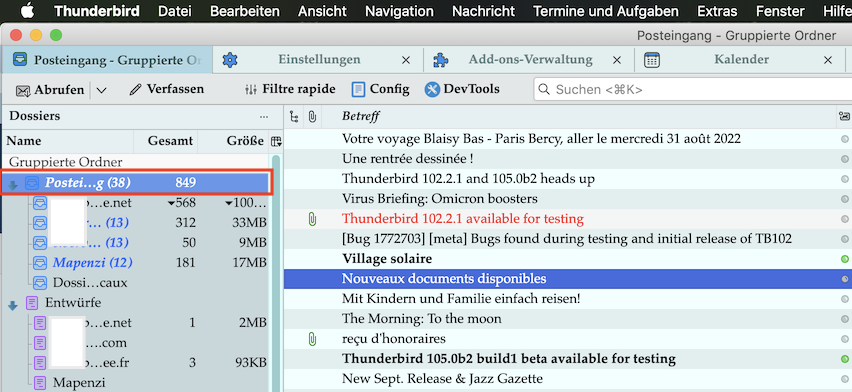Collapse the Entwürfe folder tree

13,306
